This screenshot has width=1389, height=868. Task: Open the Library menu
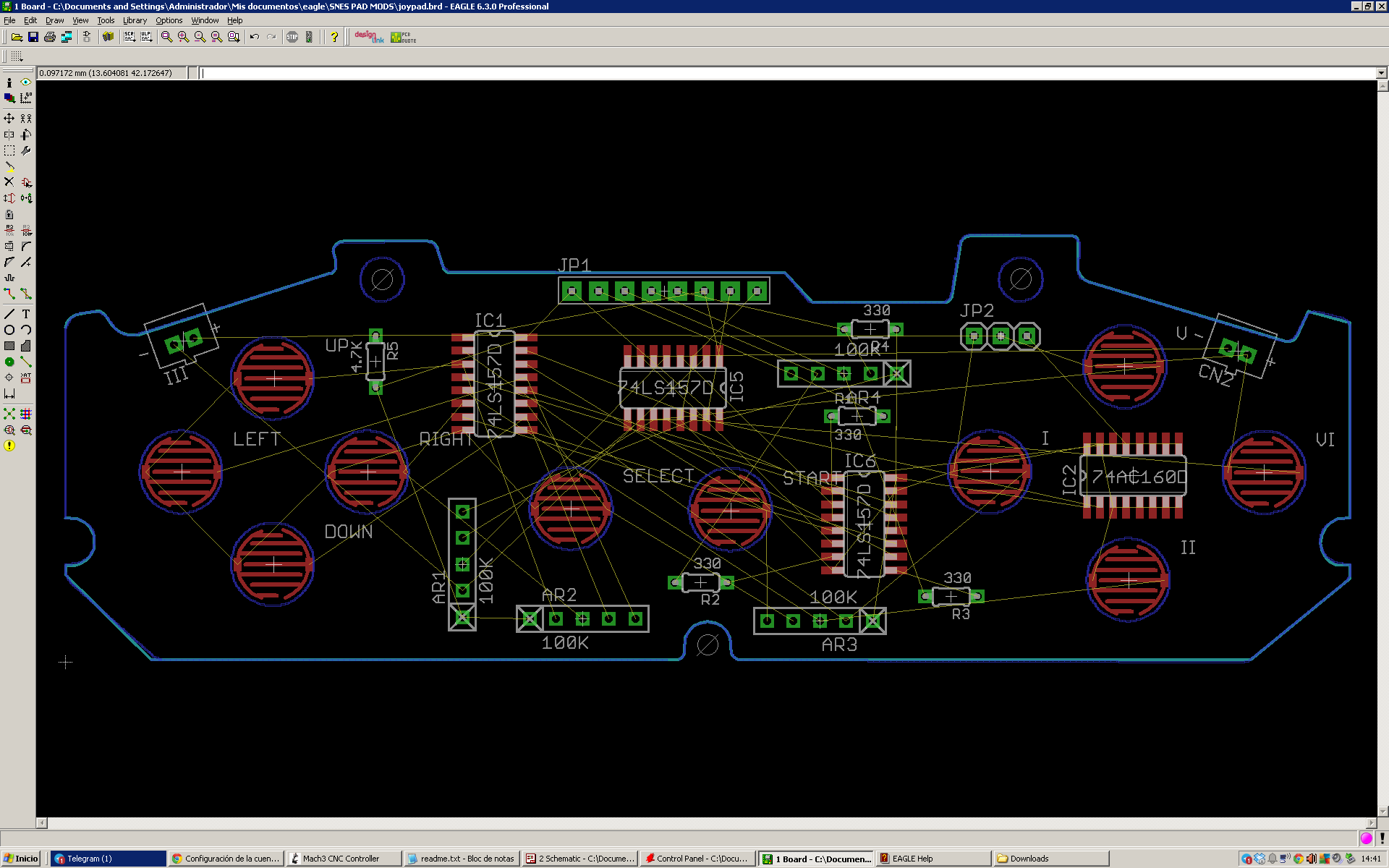[135, 20]
